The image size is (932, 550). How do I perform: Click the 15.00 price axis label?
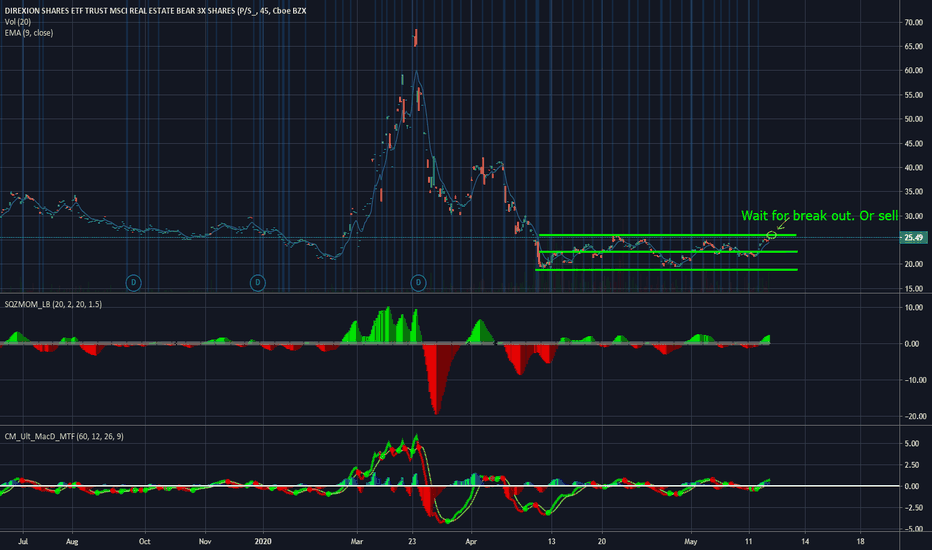click(914, 289)
